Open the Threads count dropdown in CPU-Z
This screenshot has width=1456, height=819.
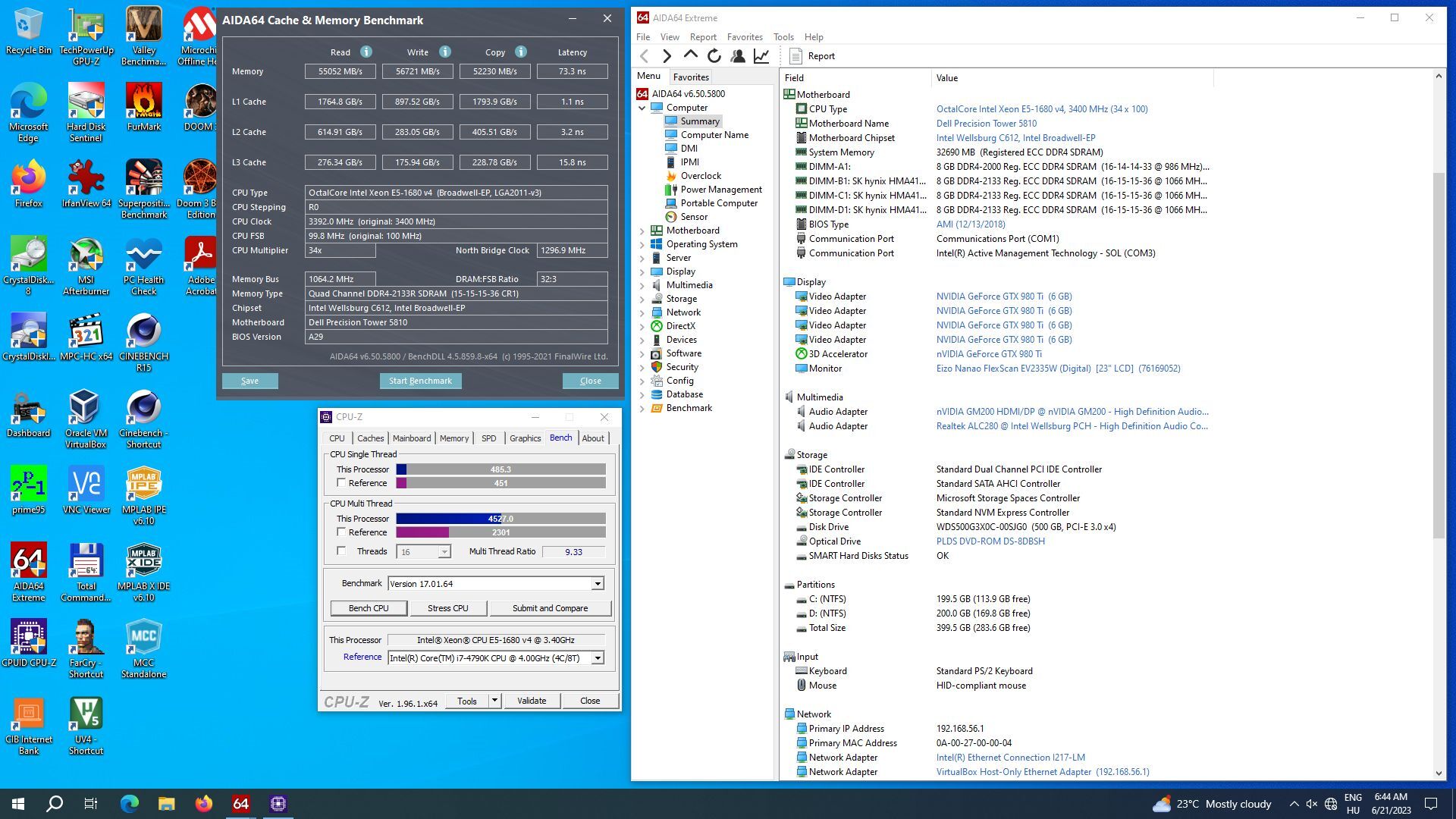tap(444, 552)
